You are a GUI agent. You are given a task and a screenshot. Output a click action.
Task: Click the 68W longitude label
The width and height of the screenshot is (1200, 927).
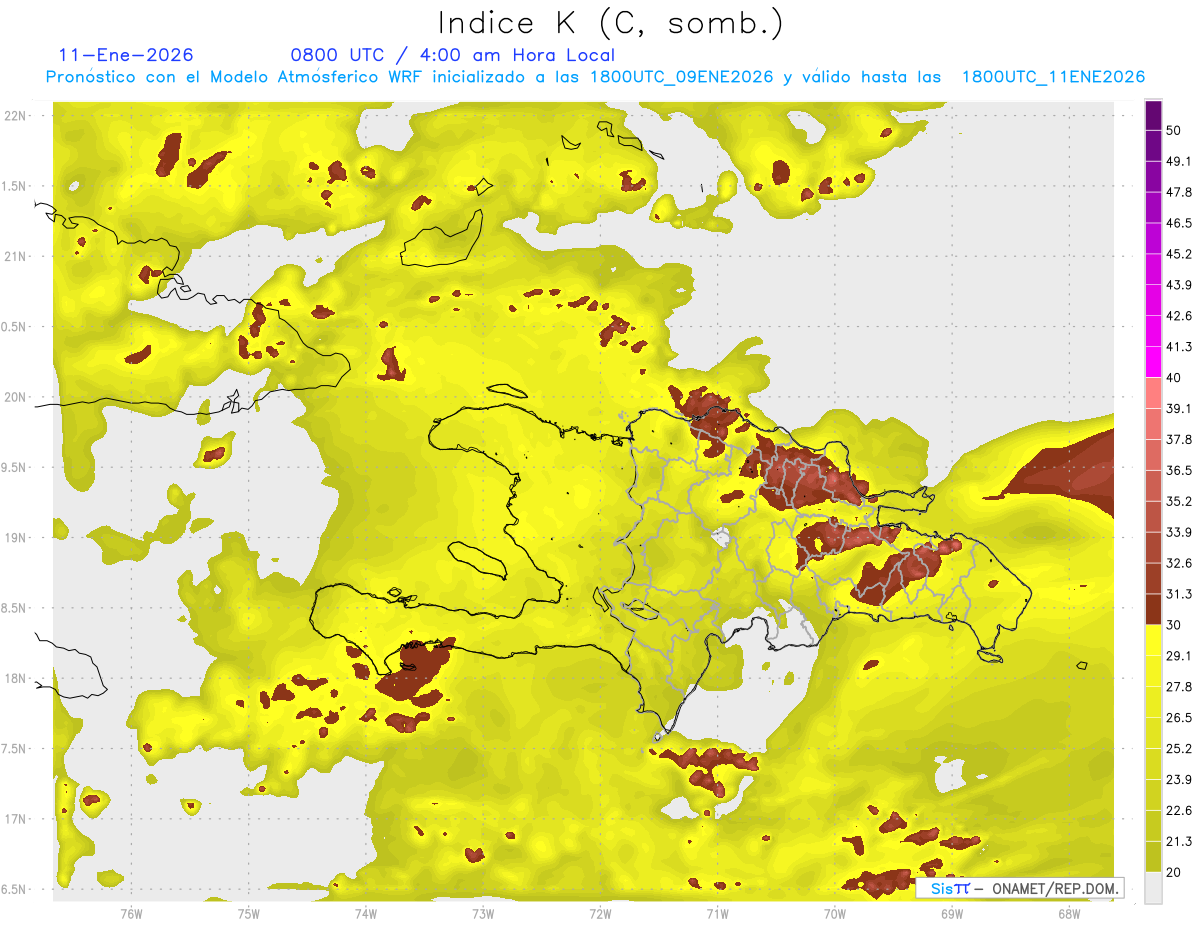(1069, 913)
